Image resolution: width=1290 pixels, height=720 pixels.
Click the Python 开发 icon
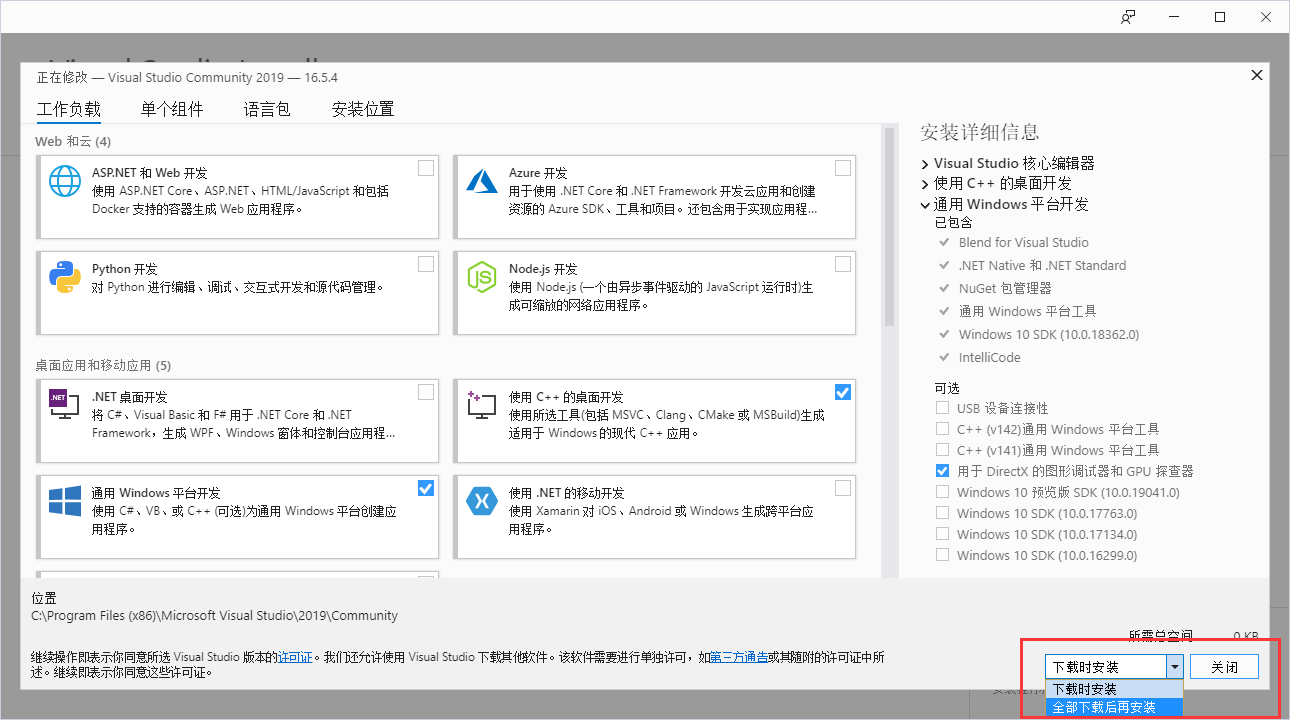tap(64, 277)
